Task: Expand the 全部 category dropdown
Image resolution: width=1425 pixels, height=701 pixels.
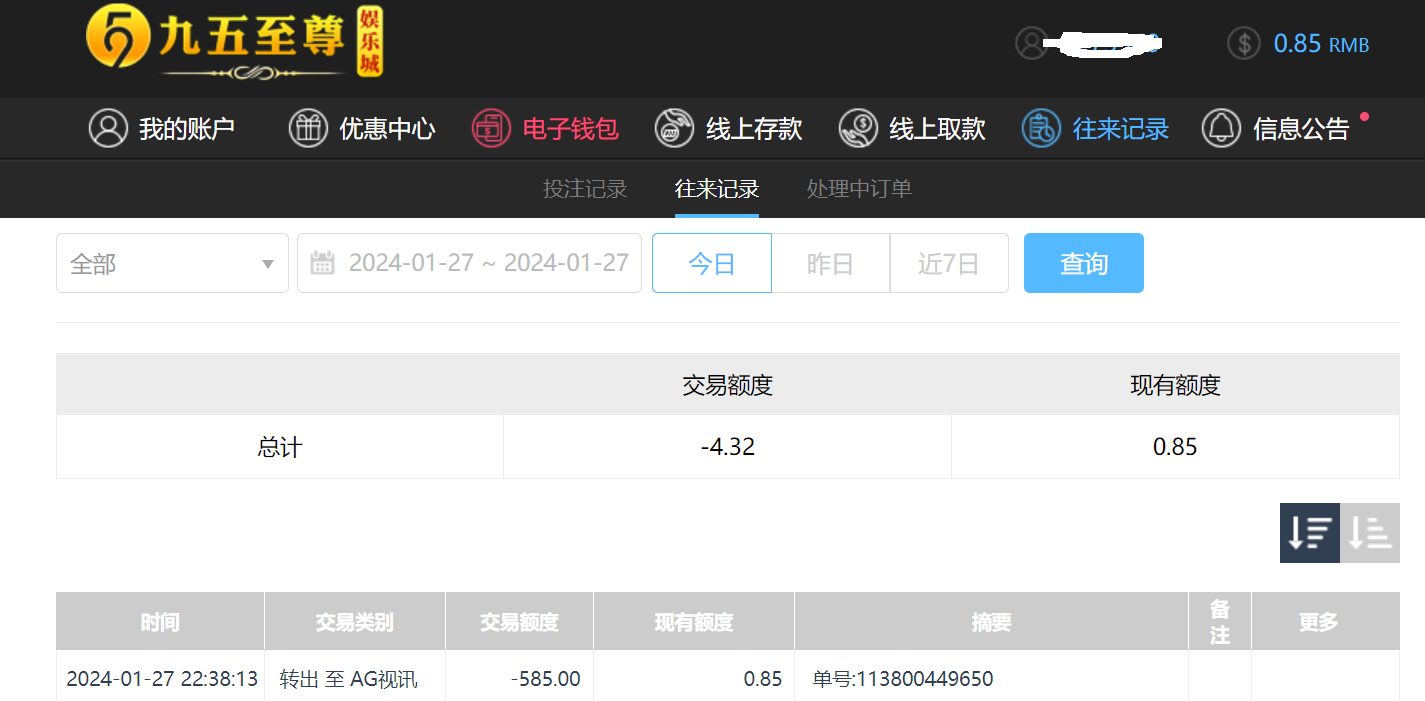Action: pos(172,263)
